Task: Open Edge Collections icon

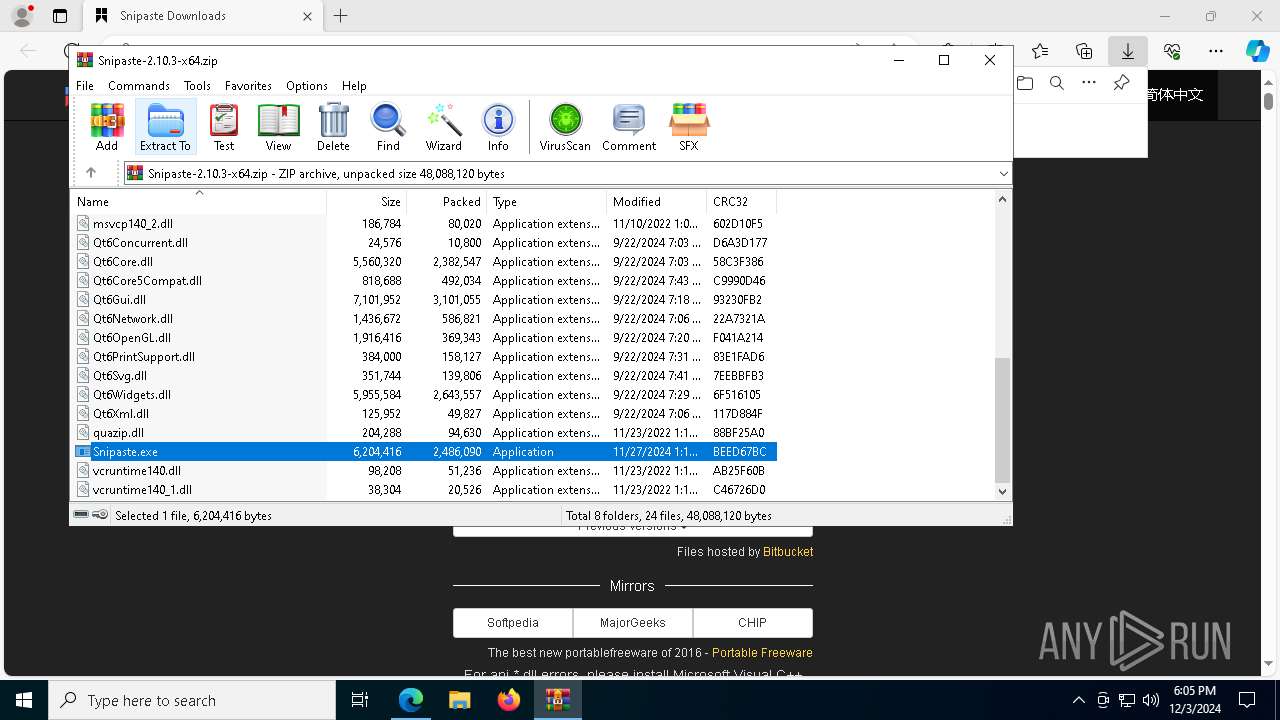Action: [1084, 51]
